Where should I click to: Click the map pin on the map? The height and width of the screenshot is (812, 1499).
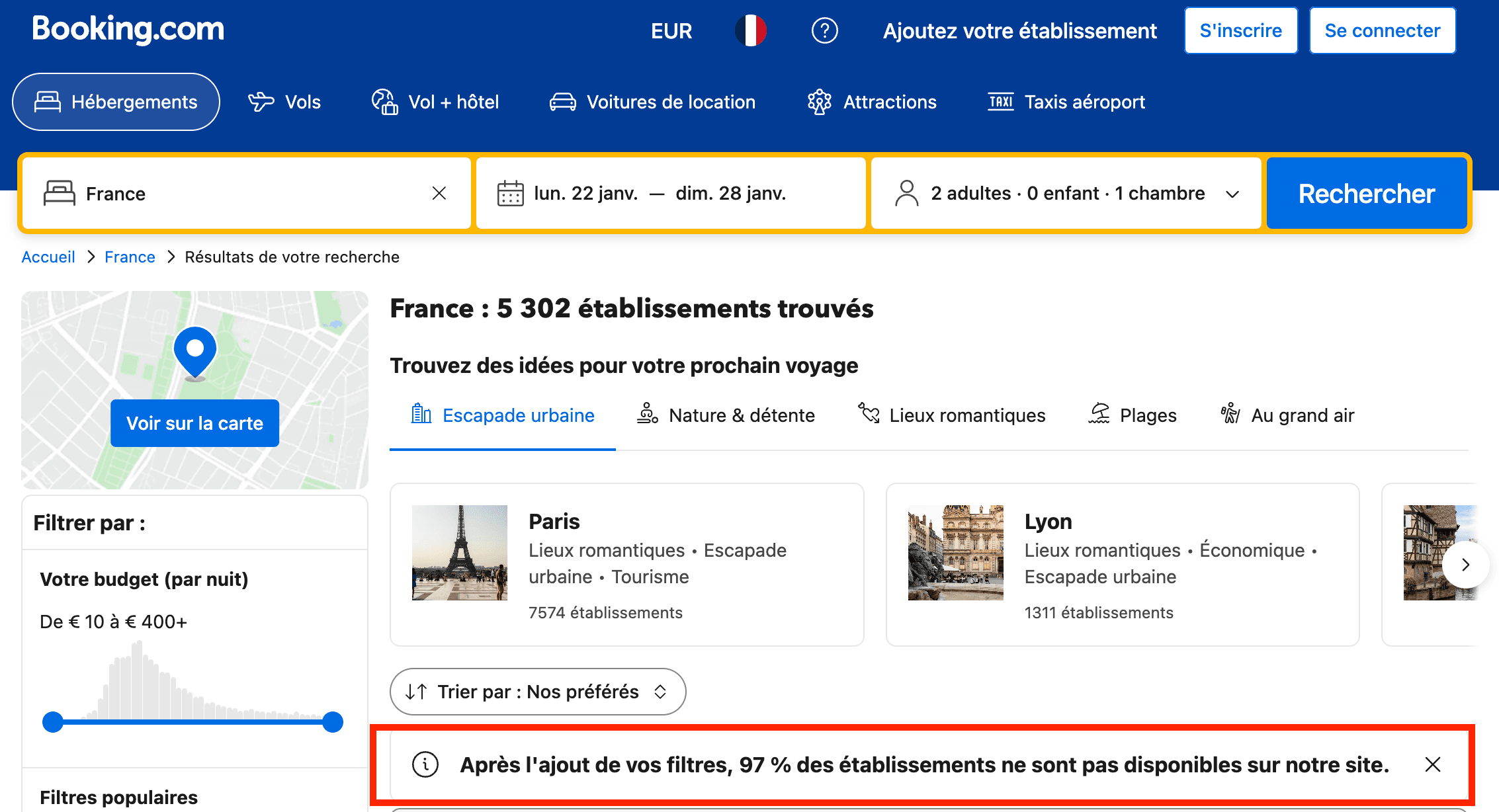click(x=195, y=352)
